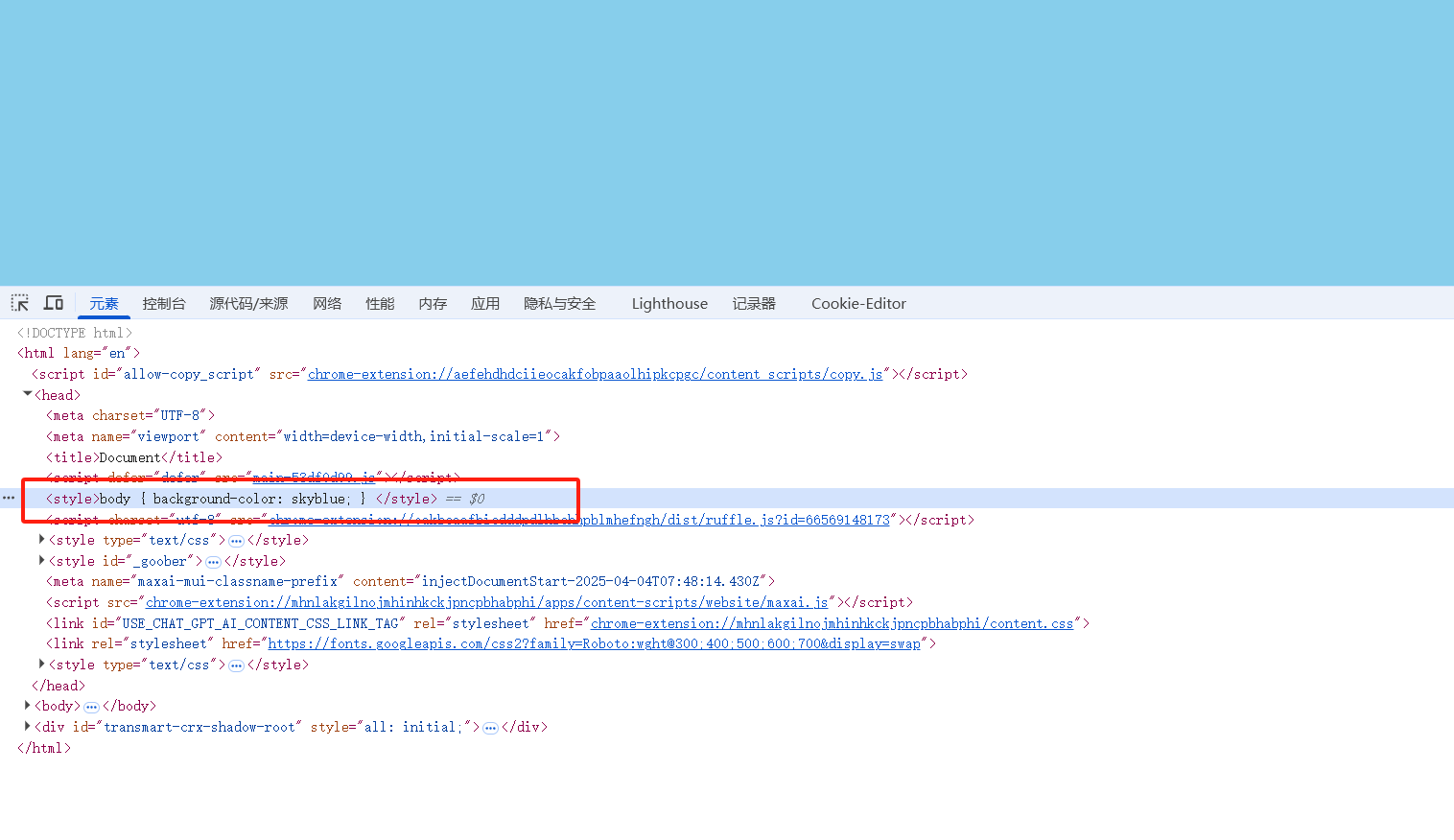
Task: Select the link id USE_CHAT_GPT_AI_CONTENT_CSS_LINK_TAG row
Action: (x=568, y=623)
